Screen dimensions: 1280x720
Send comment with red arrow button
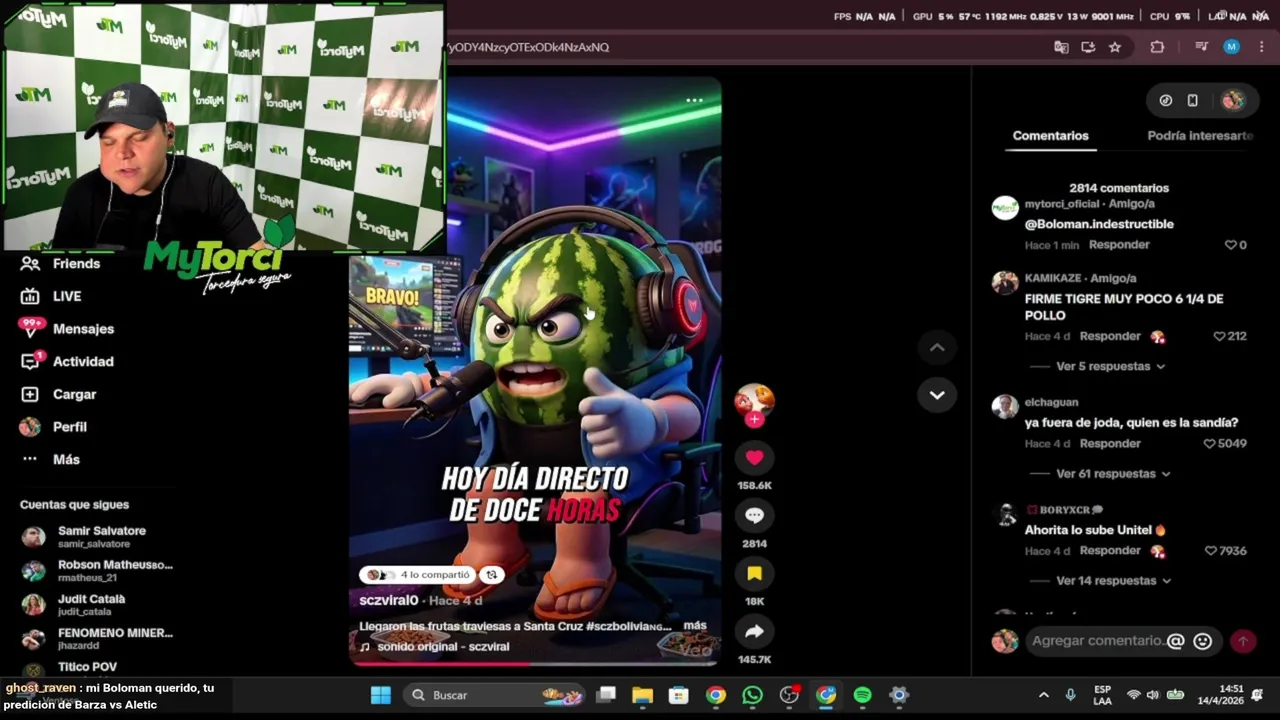click(x=1243, y=641)
